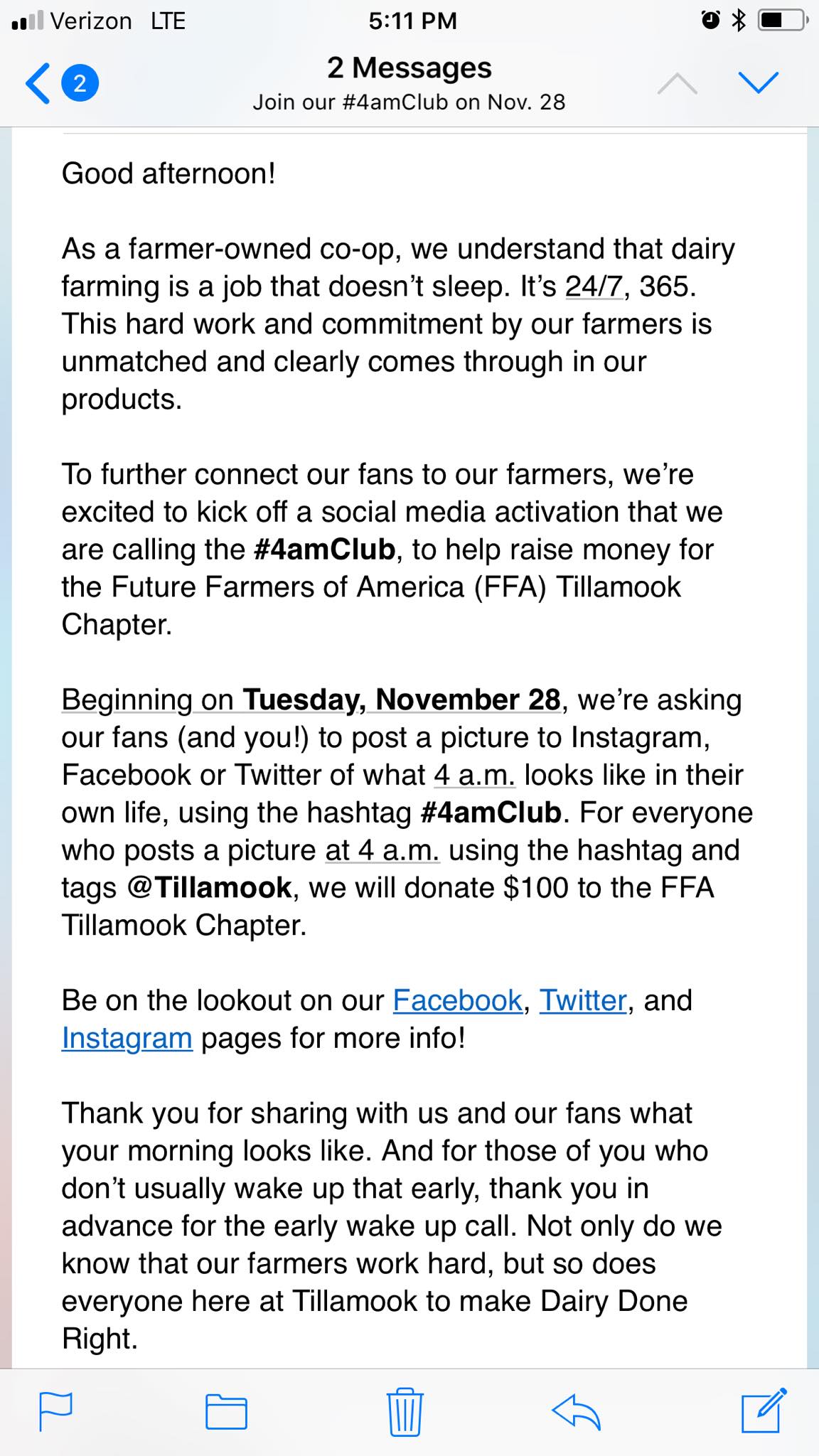The height and width of the screenshot is (1456, 819).
Task: Open the Facebook link
Action: point(458,1000)
